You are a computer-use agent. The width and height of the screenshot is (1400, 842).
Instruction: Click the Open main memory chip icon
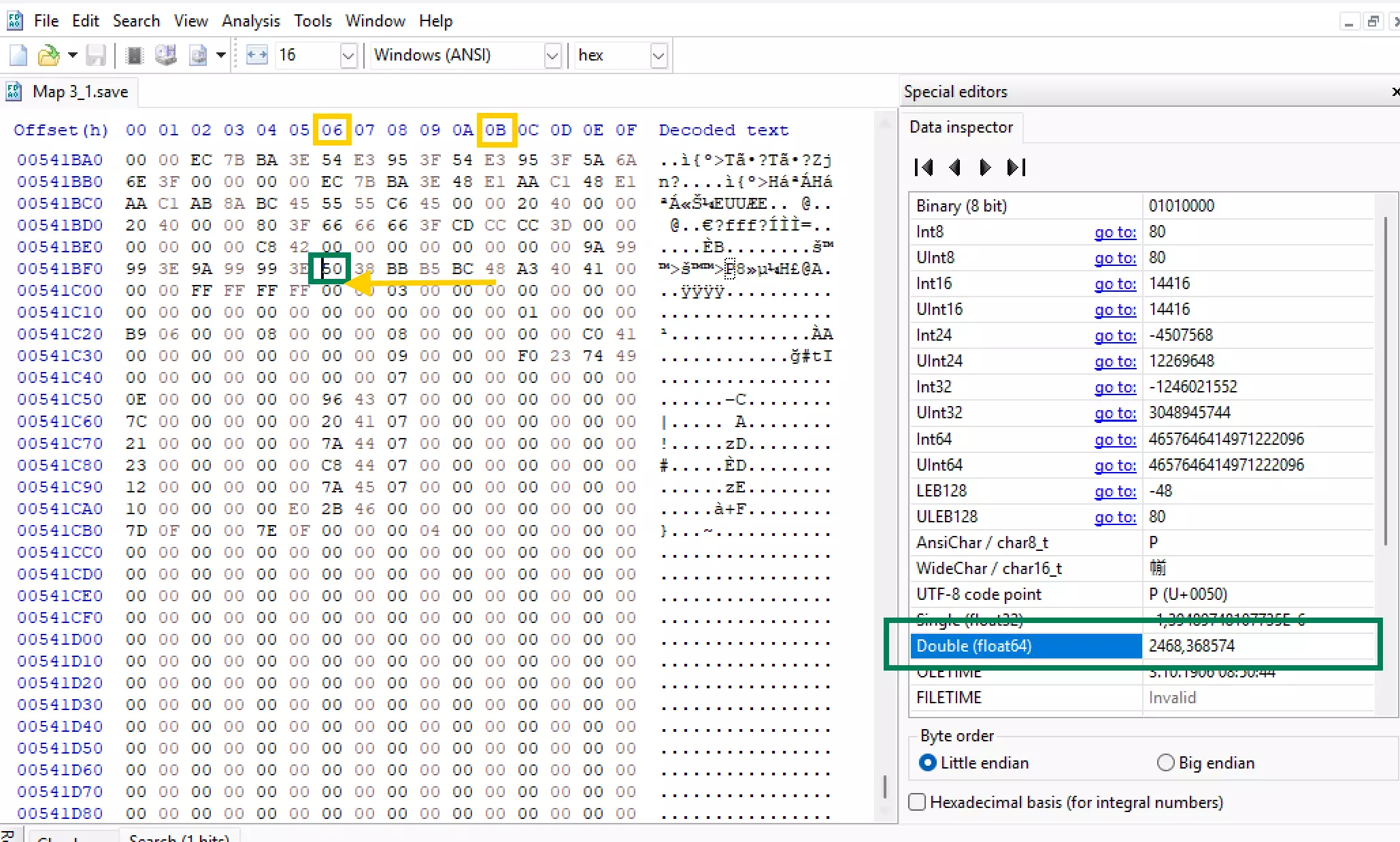pyautogui.click(x=135, y=55)
